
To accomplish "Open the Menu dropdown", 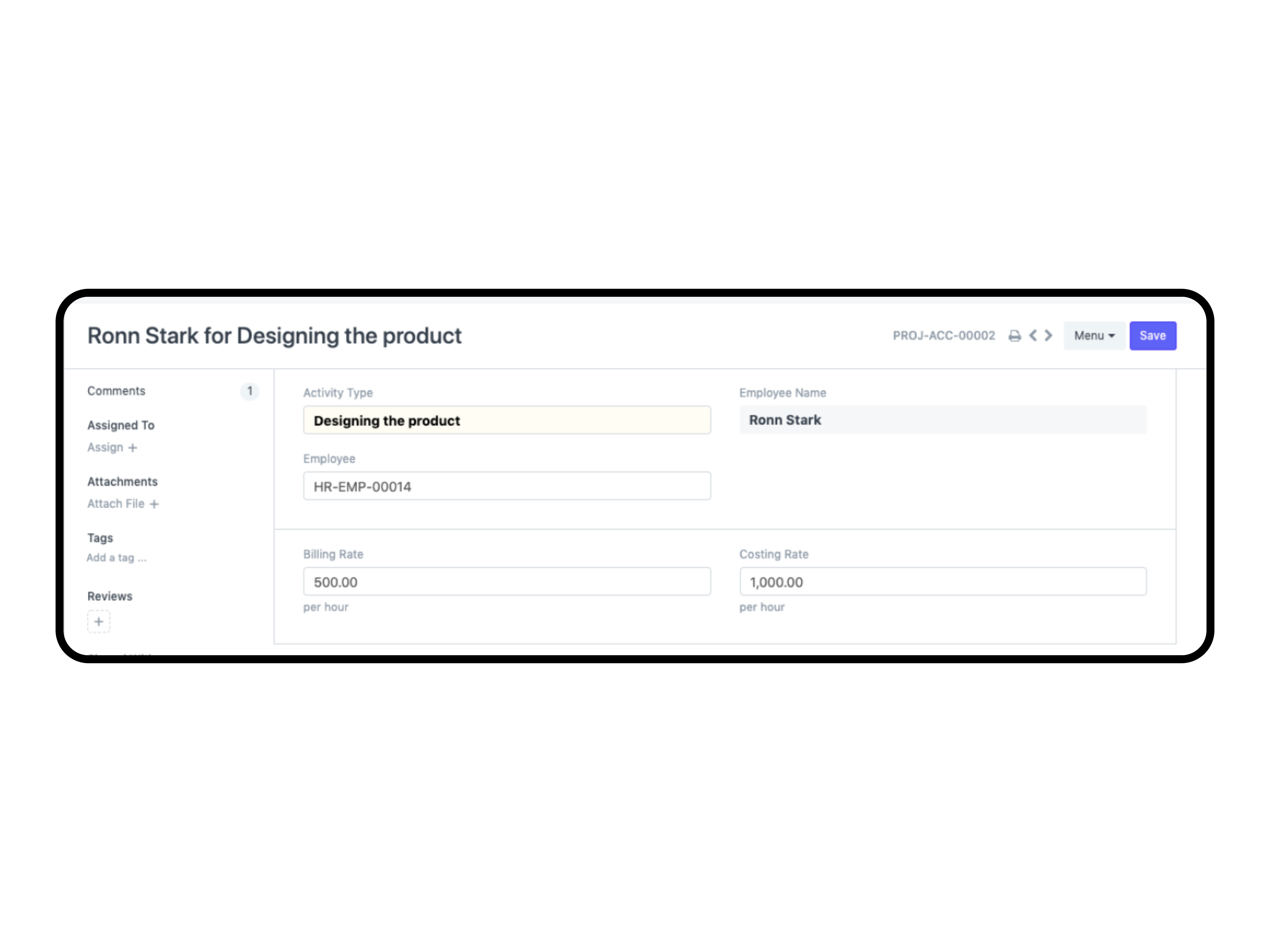I will pyautogui.click(x=1094, y=336).
